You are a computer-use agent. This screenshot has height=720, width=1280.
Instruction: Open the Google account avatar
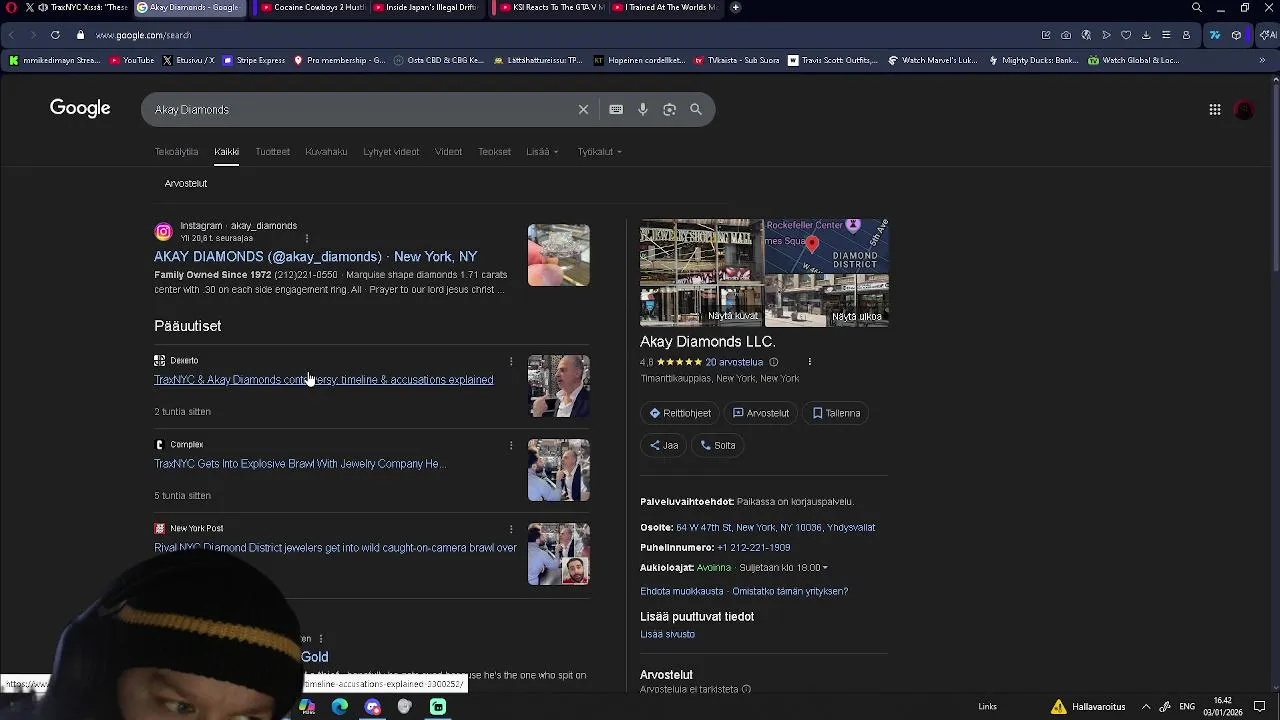(1244, 110)
